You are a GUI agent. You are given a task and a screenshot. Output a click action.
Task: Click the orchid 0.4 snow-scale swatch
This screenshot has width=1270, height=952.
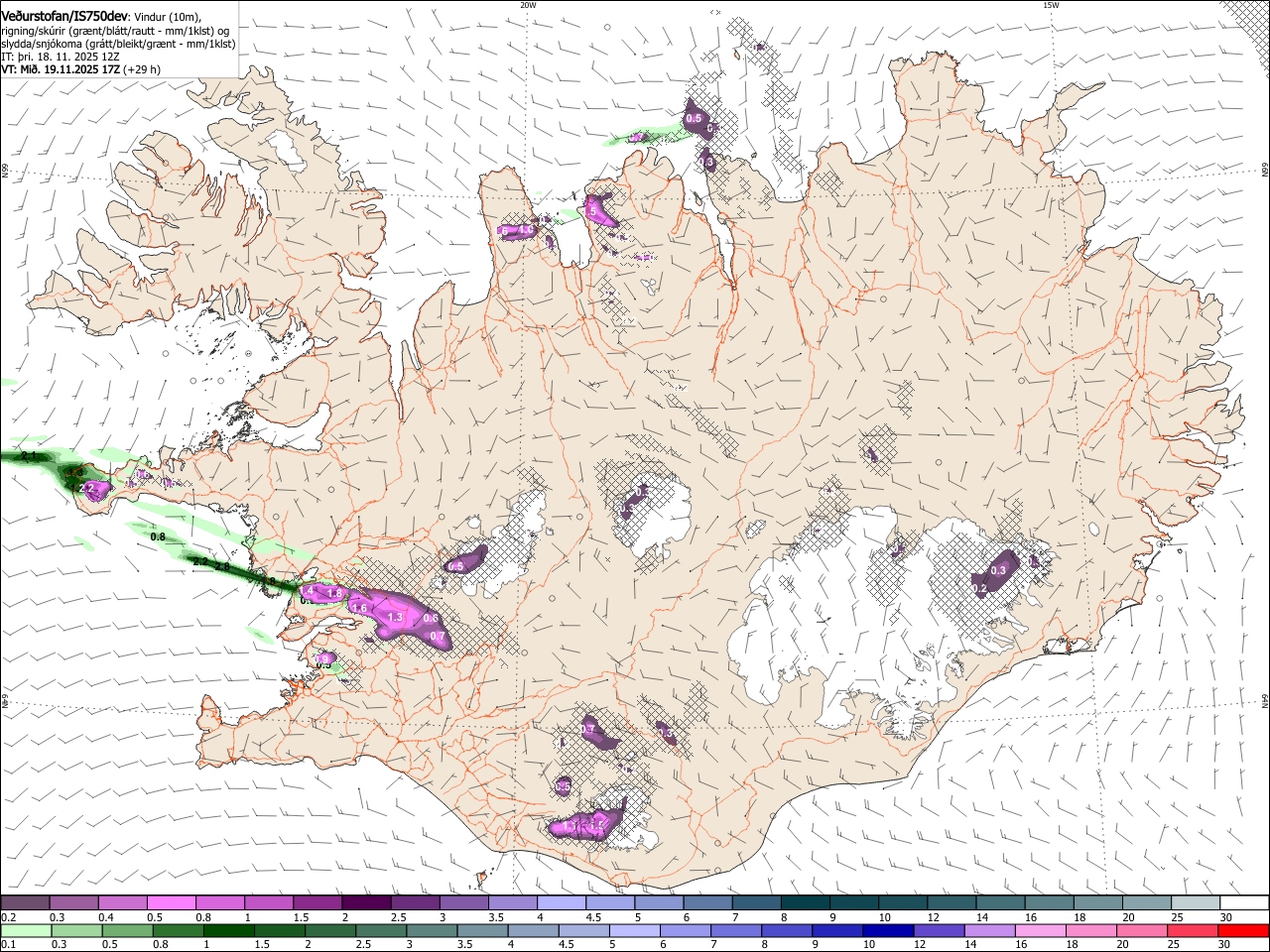click(123, 903)
